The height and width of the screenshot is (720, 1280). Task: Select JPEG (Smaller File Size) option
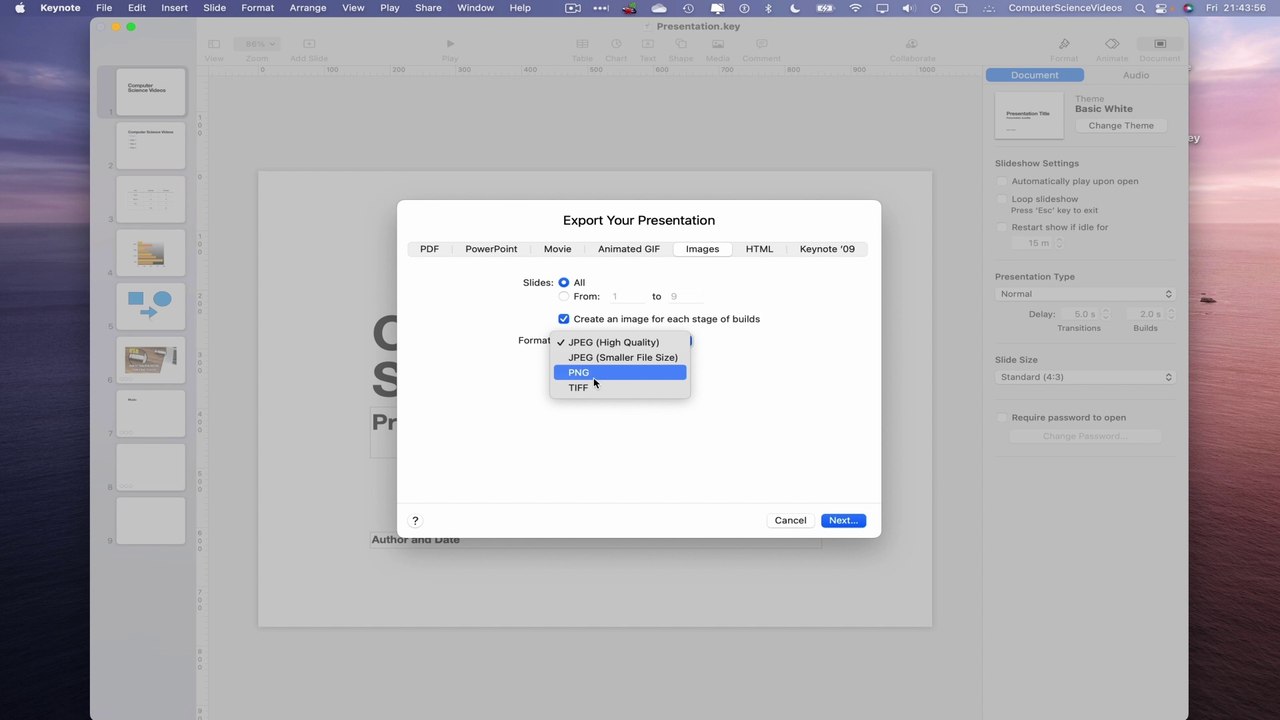(620, 357)
